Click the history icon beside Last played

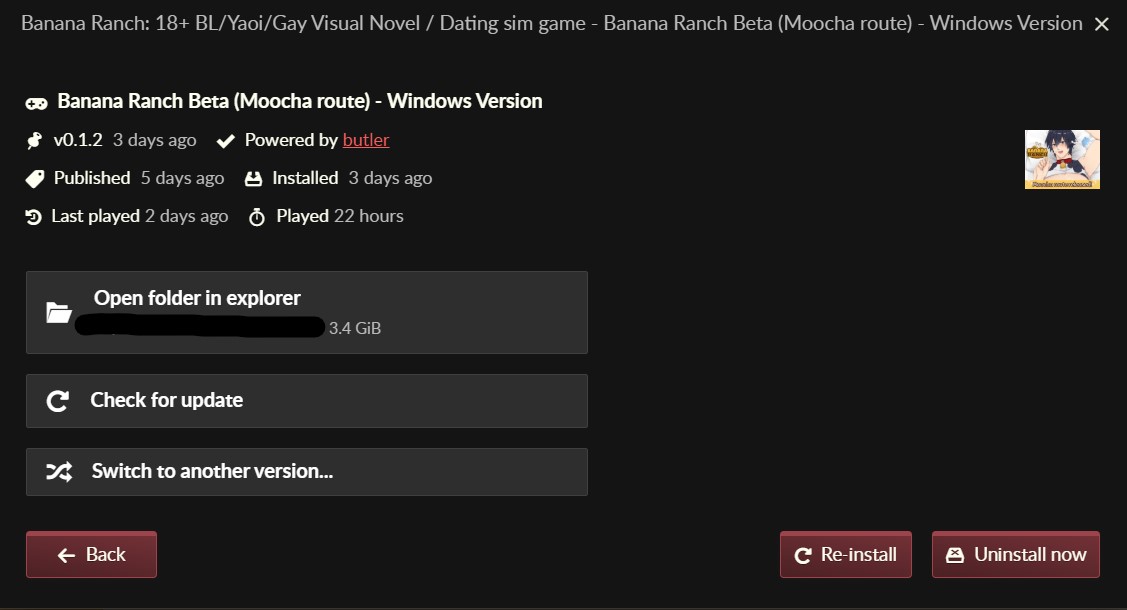click(x=34, y=217)
